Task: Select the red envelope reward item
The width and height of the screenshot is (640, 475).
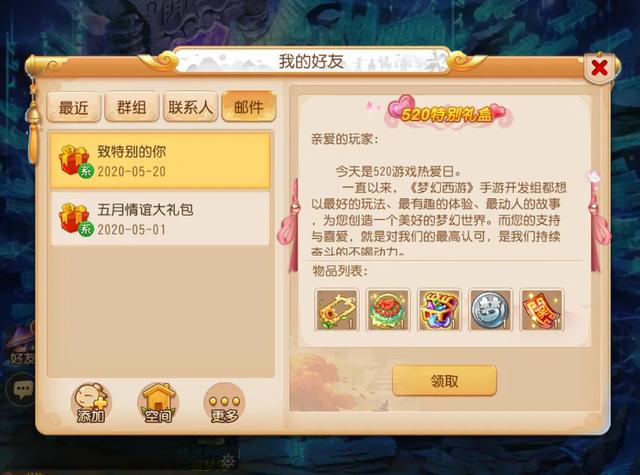Action: point(542,310)
